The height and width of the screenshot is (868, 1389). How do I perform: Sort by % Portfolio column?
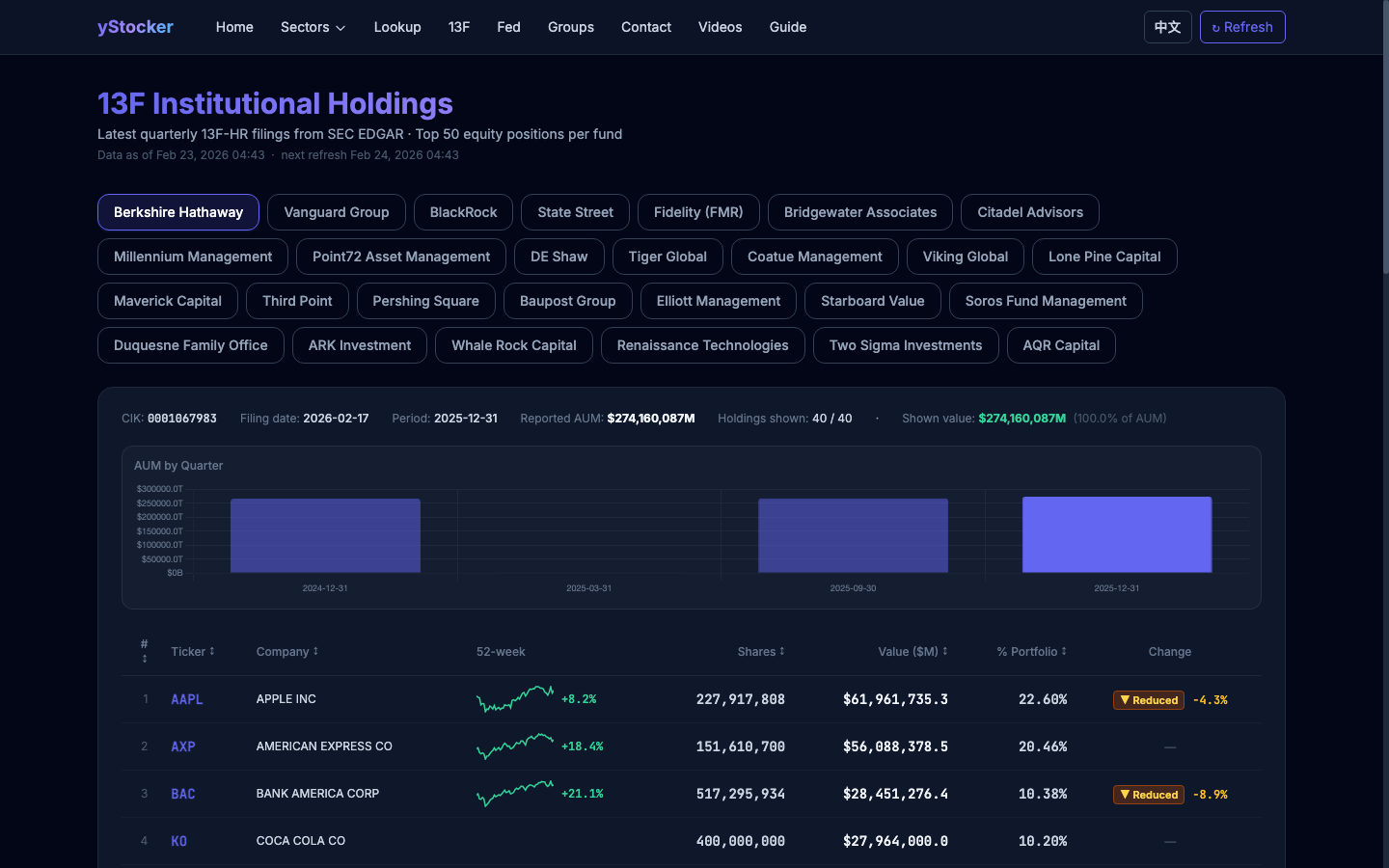click(1031, 652)
